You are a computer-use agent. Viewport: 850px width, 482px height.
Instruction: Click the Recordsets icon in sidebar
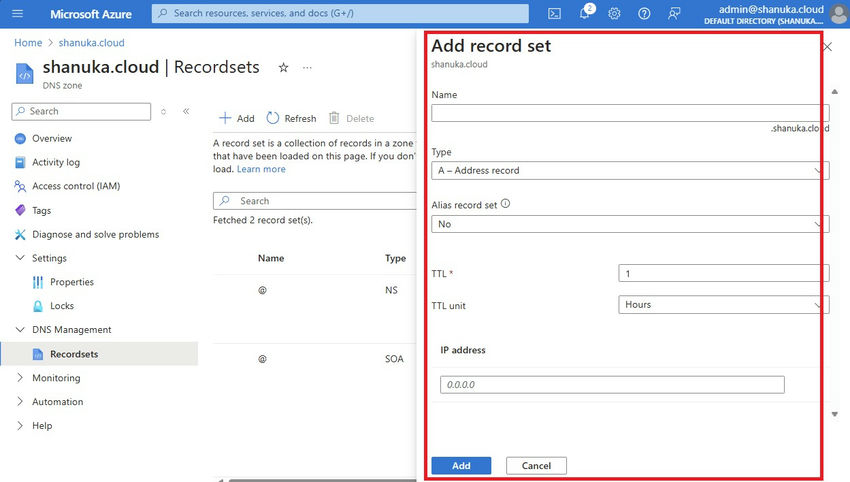38,354
